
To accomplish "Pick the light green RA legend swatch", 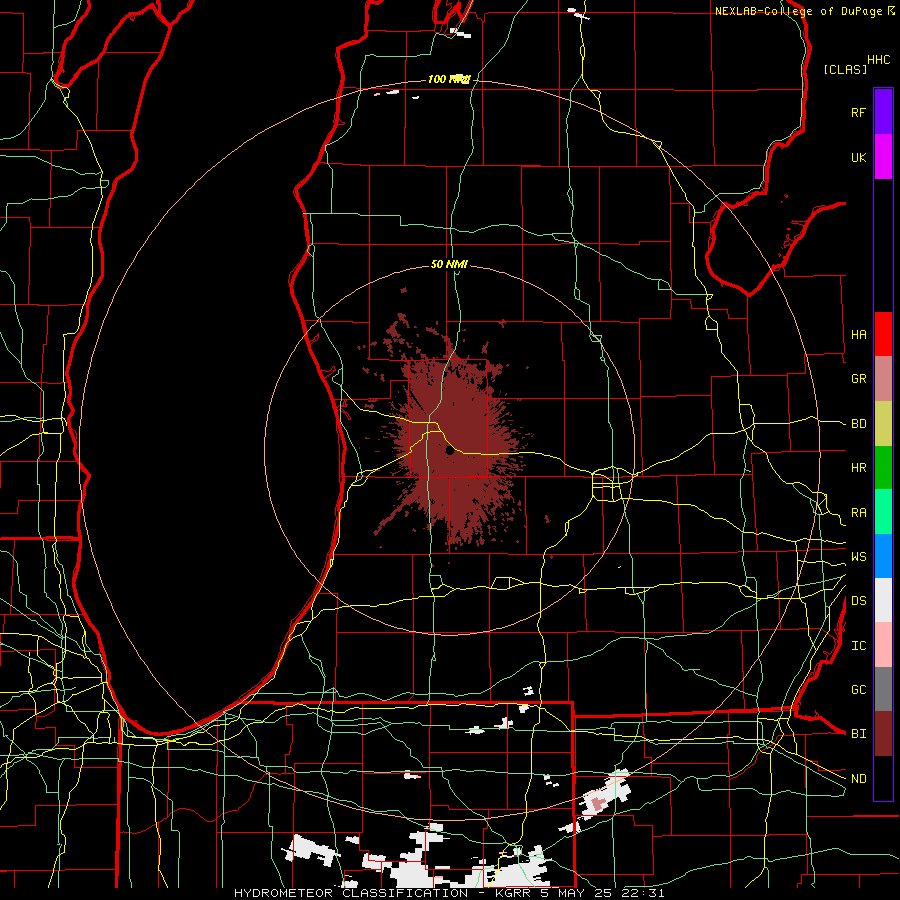I will [883, 512].
